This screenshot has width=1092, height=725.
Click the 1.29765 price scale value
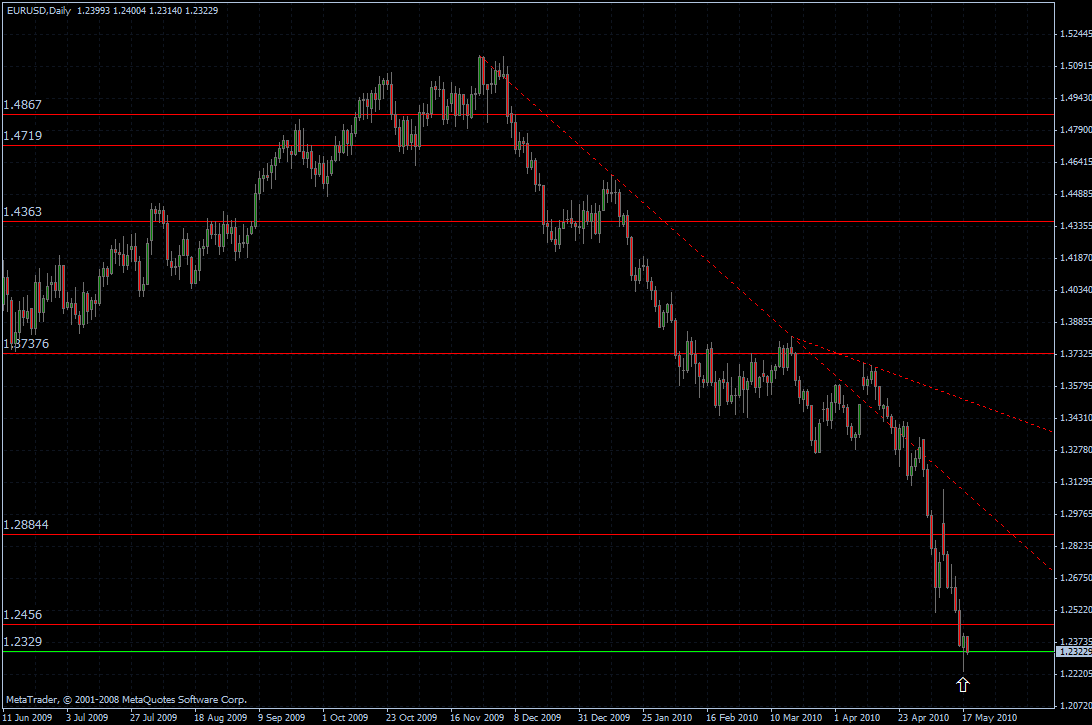tap(1075, 514)
